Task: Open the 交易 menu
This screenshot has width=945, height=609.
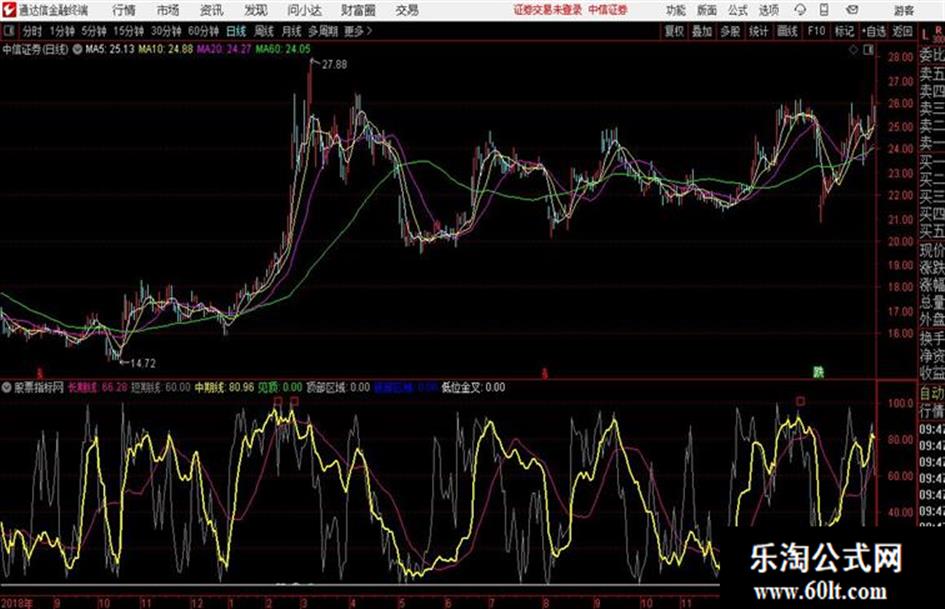Action: pyautogui.click(x=407, y=10)
